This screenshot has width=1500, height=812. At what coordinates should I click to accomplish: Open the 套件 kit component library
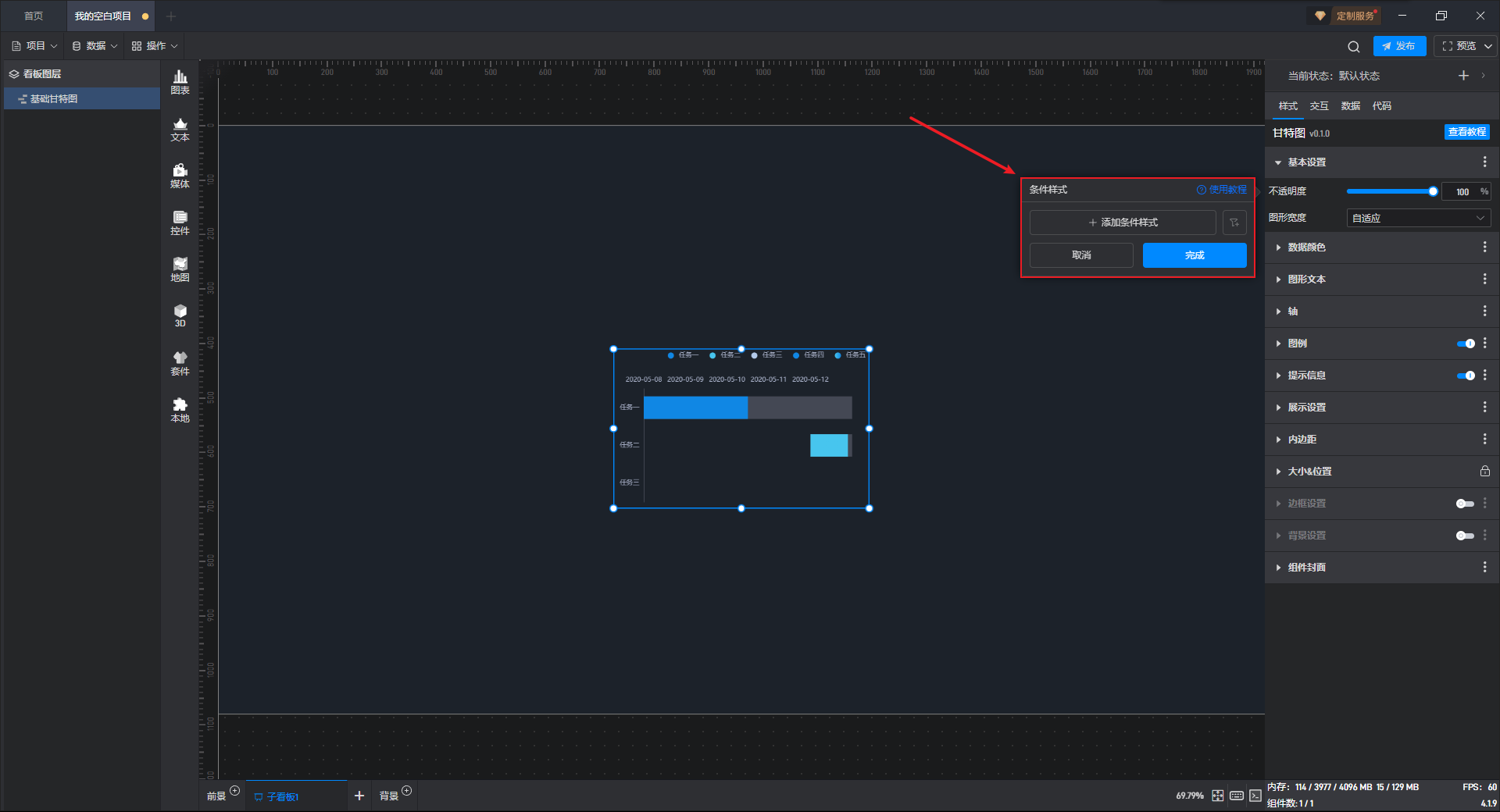point(180,363)
